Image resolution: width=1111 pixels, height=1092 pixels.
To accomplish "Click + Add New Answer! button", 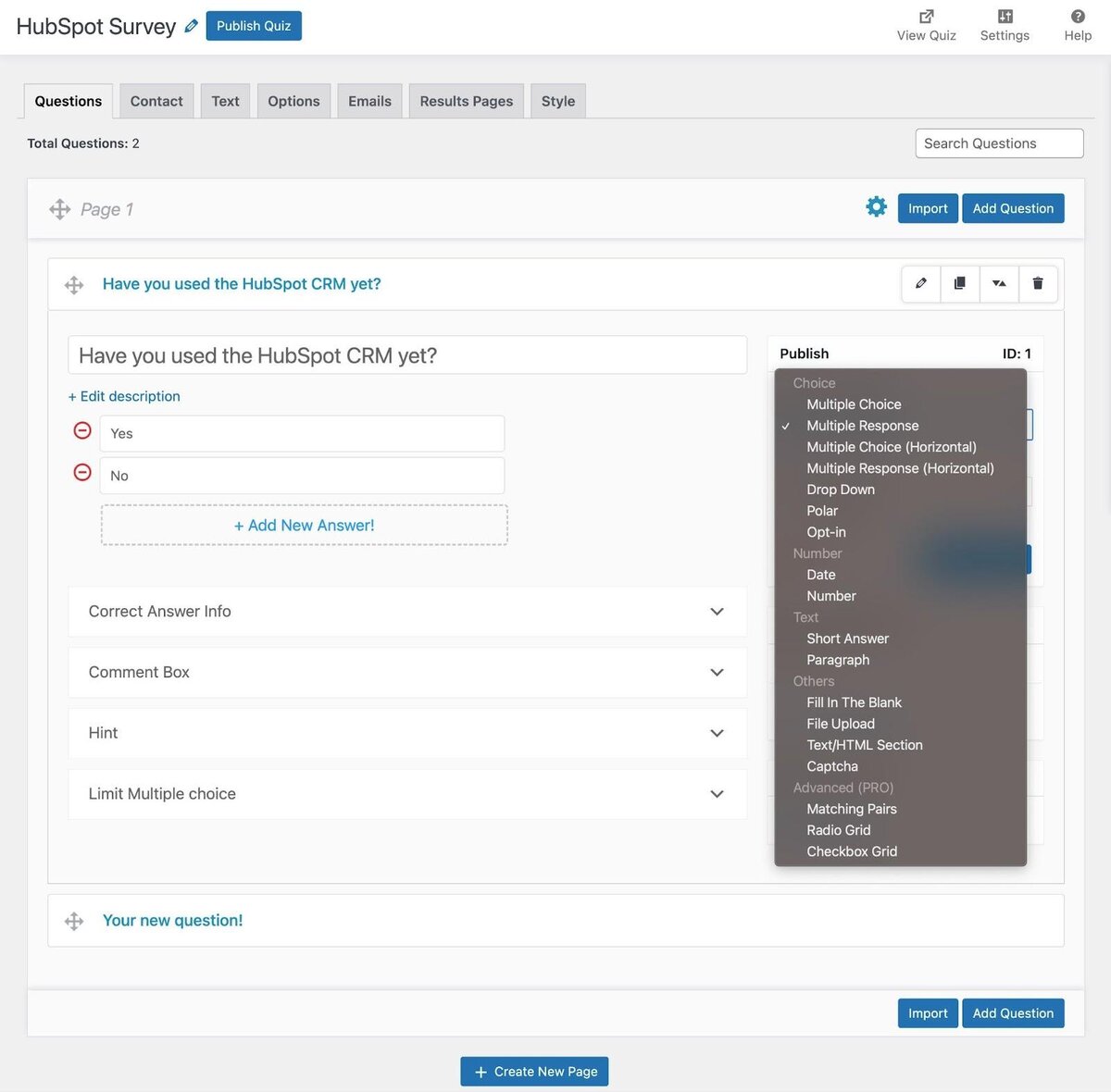I will point(304,526).
